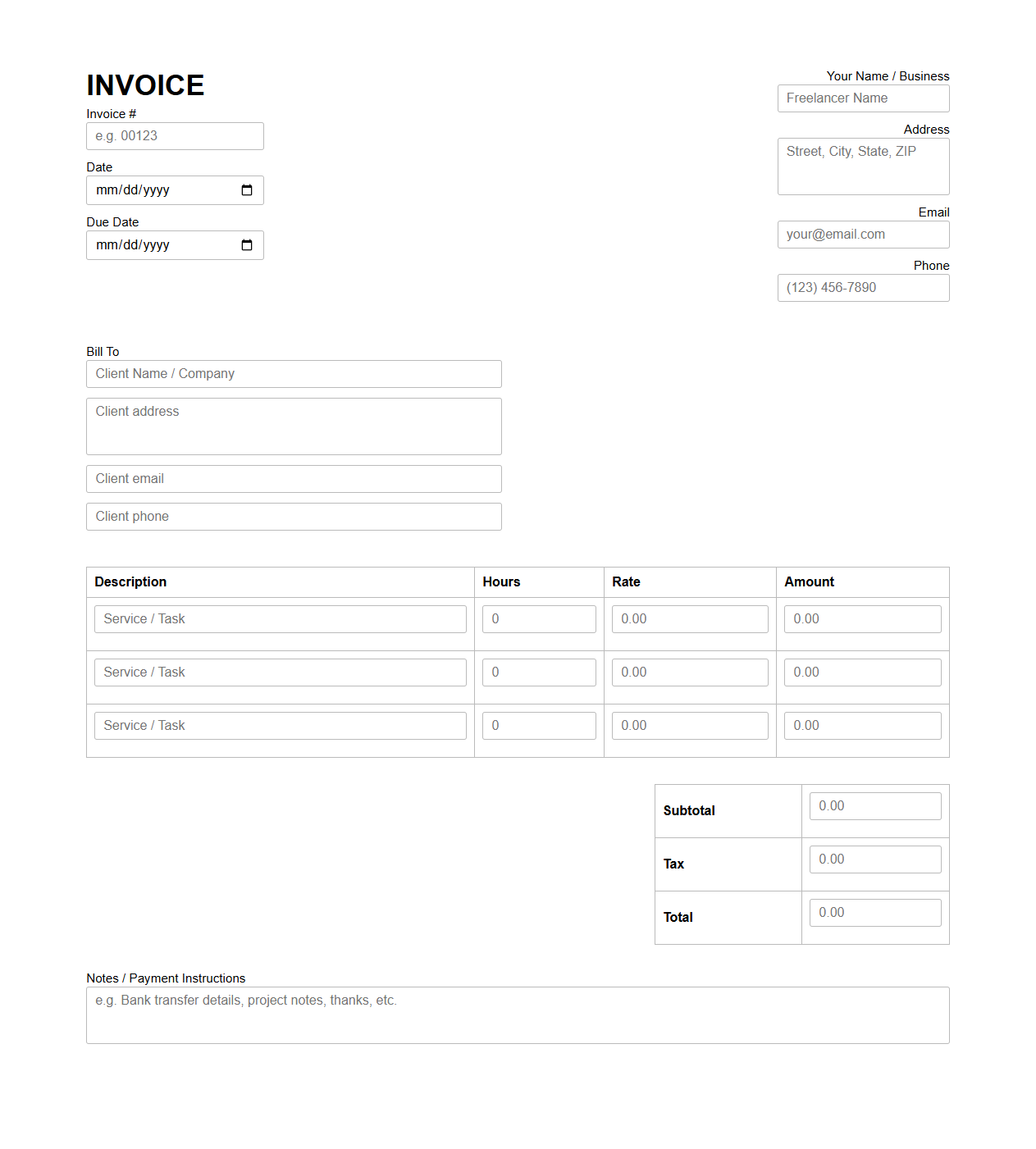1036x1149 pixels.
Task: Select the third Service / Task description field
Action: coord(280,725)
